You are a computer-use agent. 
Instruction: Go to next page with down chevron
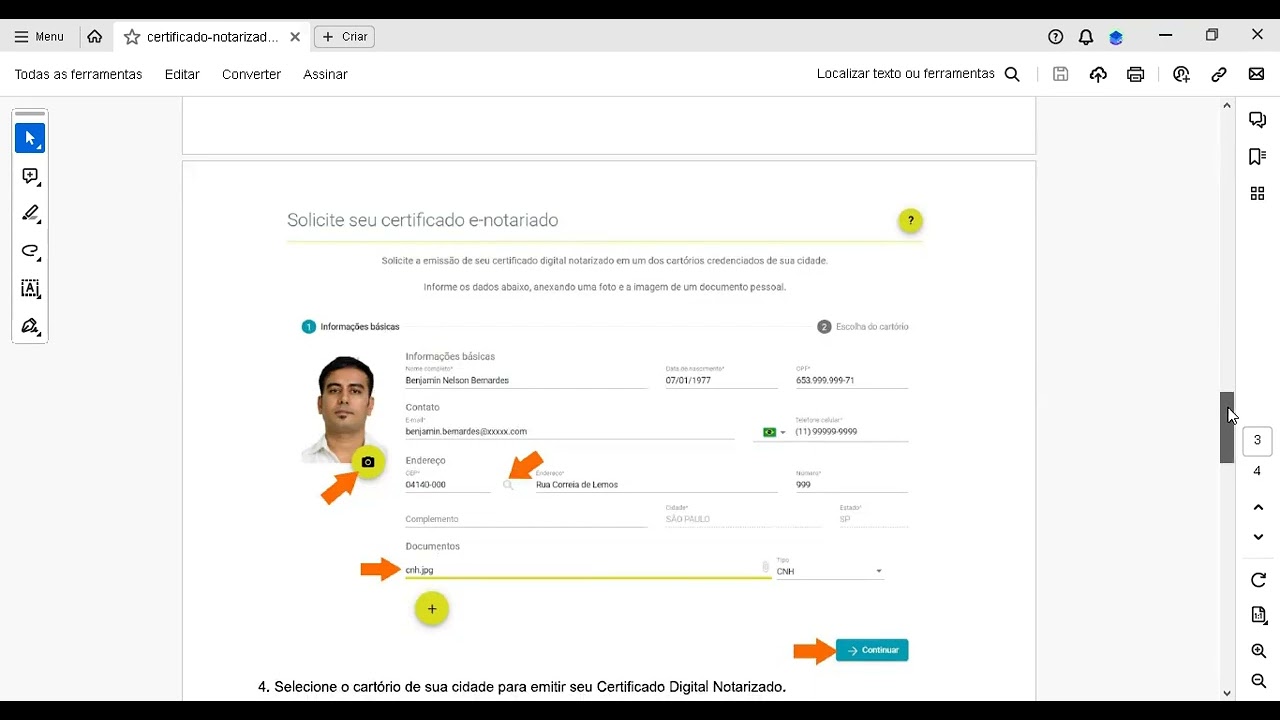tap(1258, 537)
